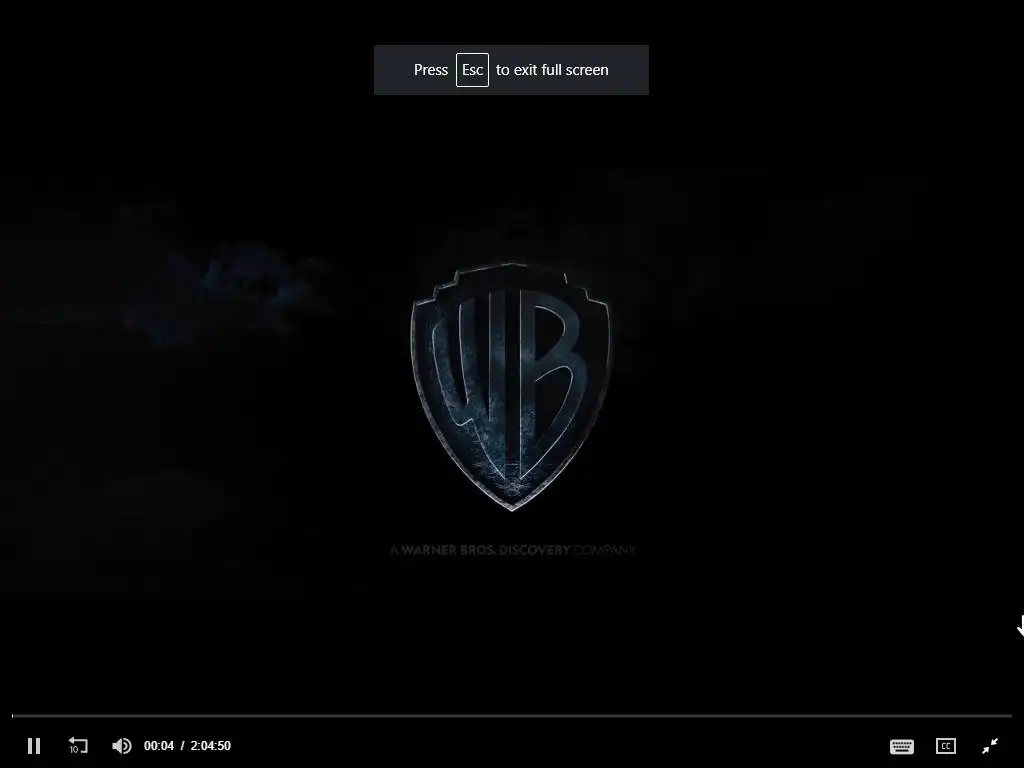The image size is (1024, 768).
Task: Click the elapsed time 00:04
Action: [x=159, y=746]
